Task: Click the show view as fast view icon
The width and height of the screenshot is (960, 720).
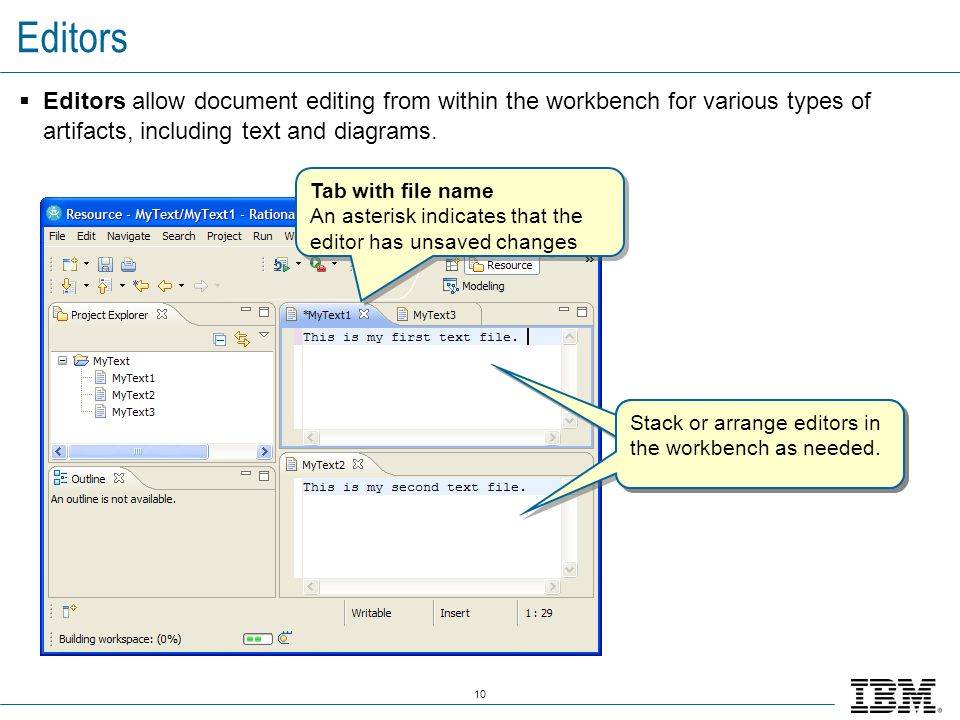Action: [x=69, y=610]
